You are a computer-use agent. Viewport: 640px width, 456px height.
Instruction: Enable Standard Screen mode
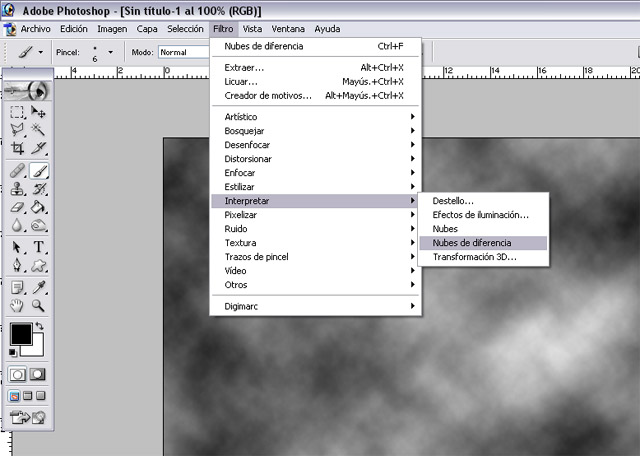pyautogui.click(x=14, y=396)
